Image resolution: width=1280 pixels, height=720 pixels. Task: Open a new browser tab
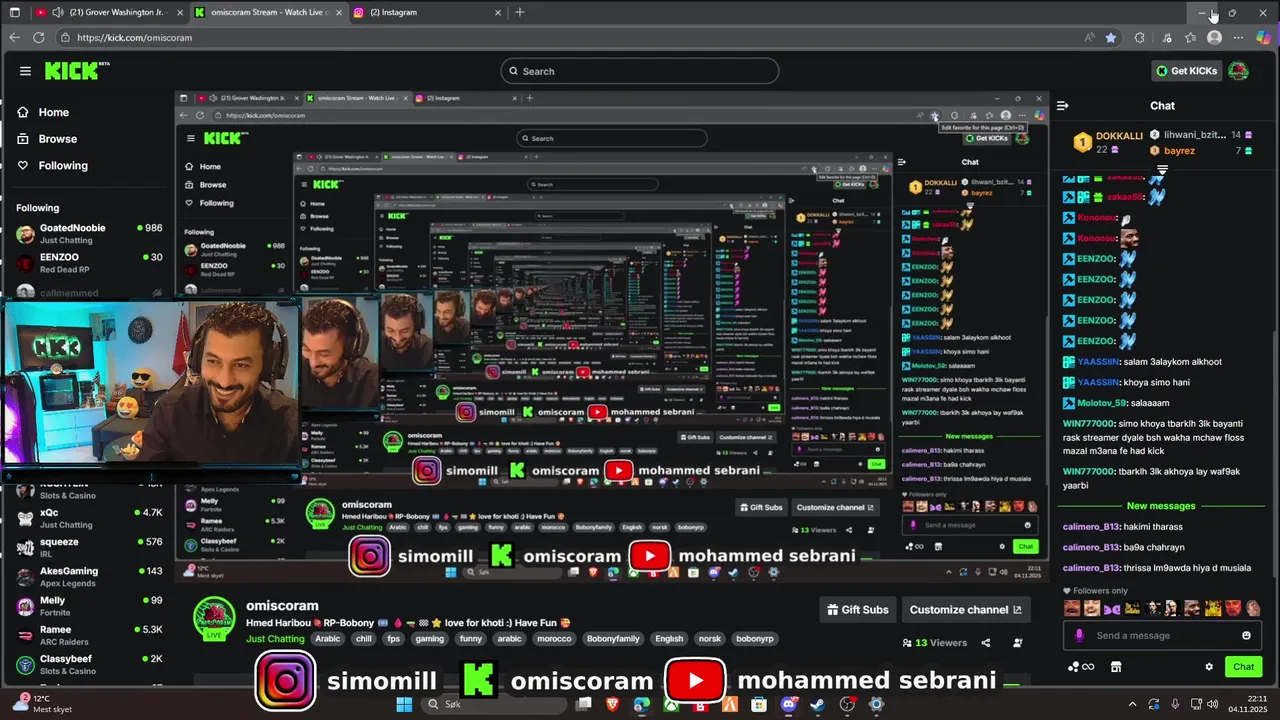click(519, 12)
